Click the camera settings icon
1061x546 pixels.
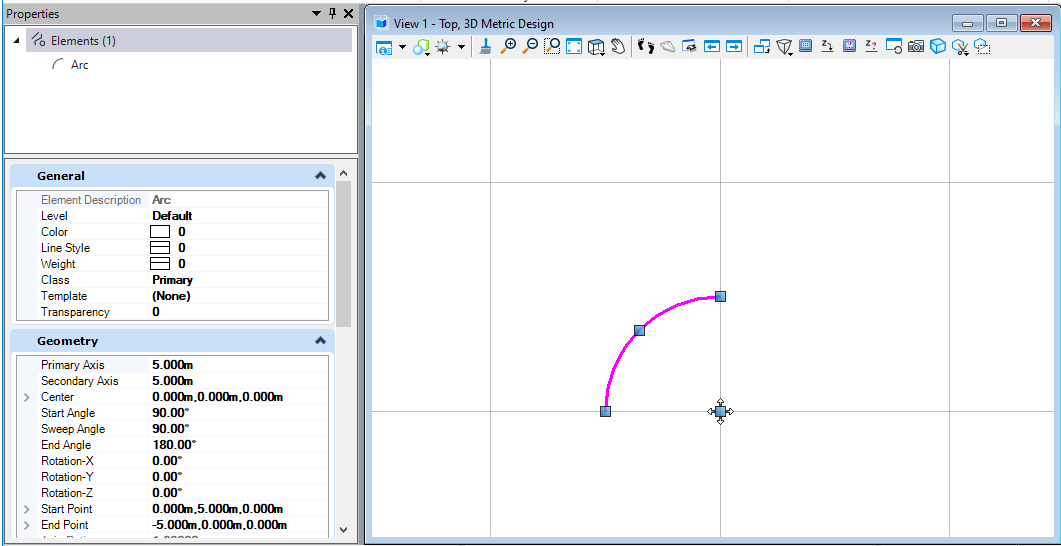(x=916, y=47)
